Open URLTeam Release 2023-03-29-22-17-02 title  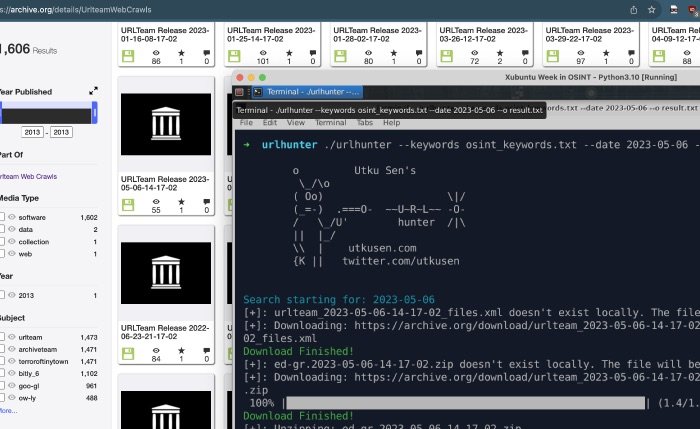pos(589,34)
